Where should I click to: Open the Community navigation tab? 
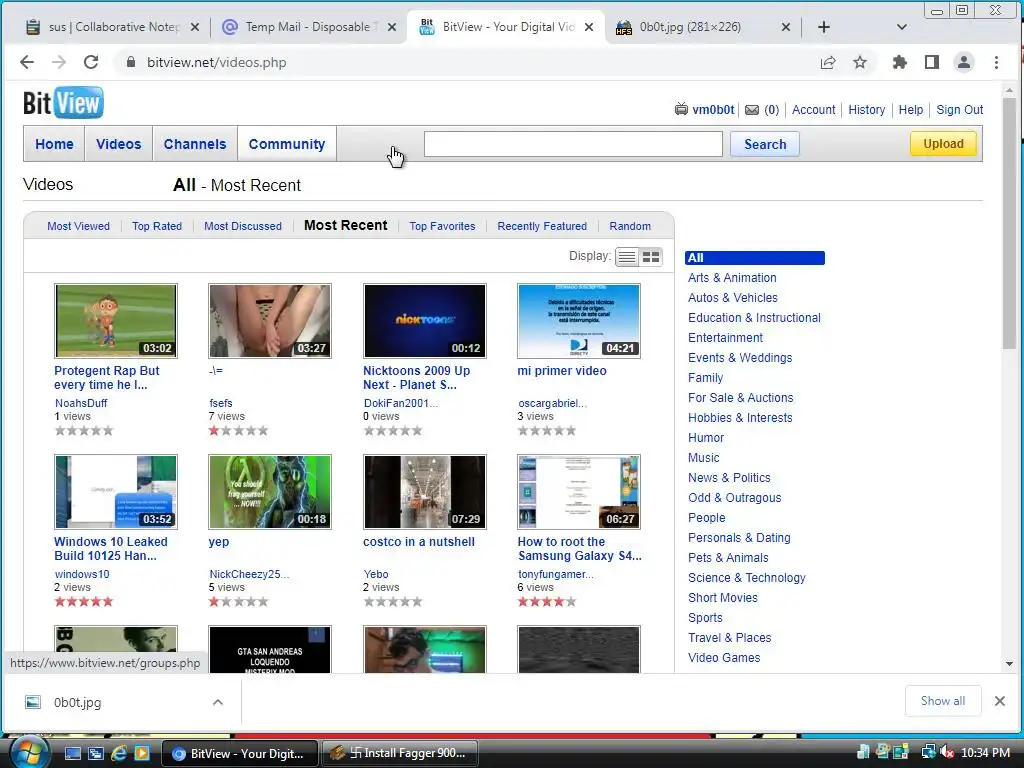coord(287,144)
